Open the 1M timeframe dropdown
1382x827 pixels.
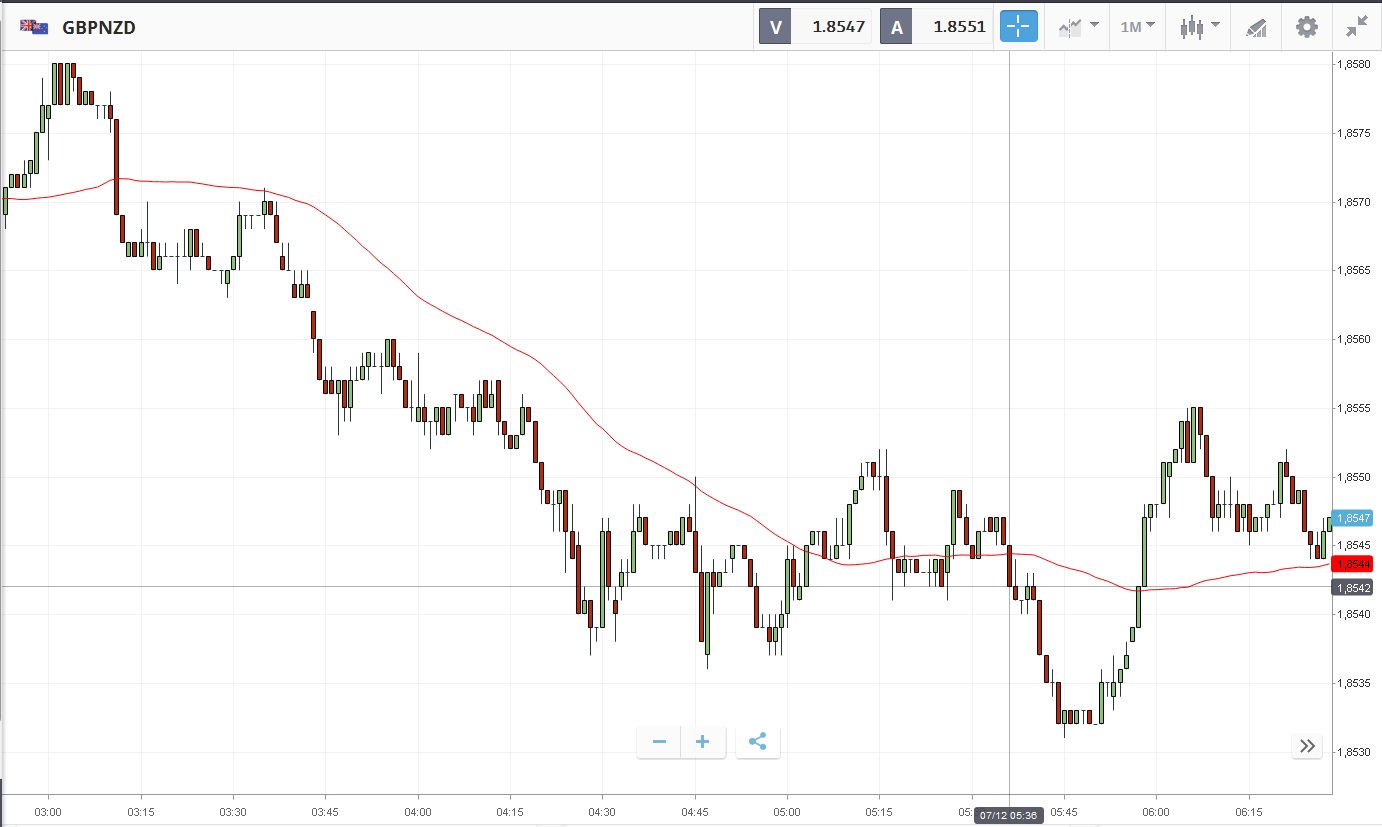pyautogui.click(x=1138, y=27)
